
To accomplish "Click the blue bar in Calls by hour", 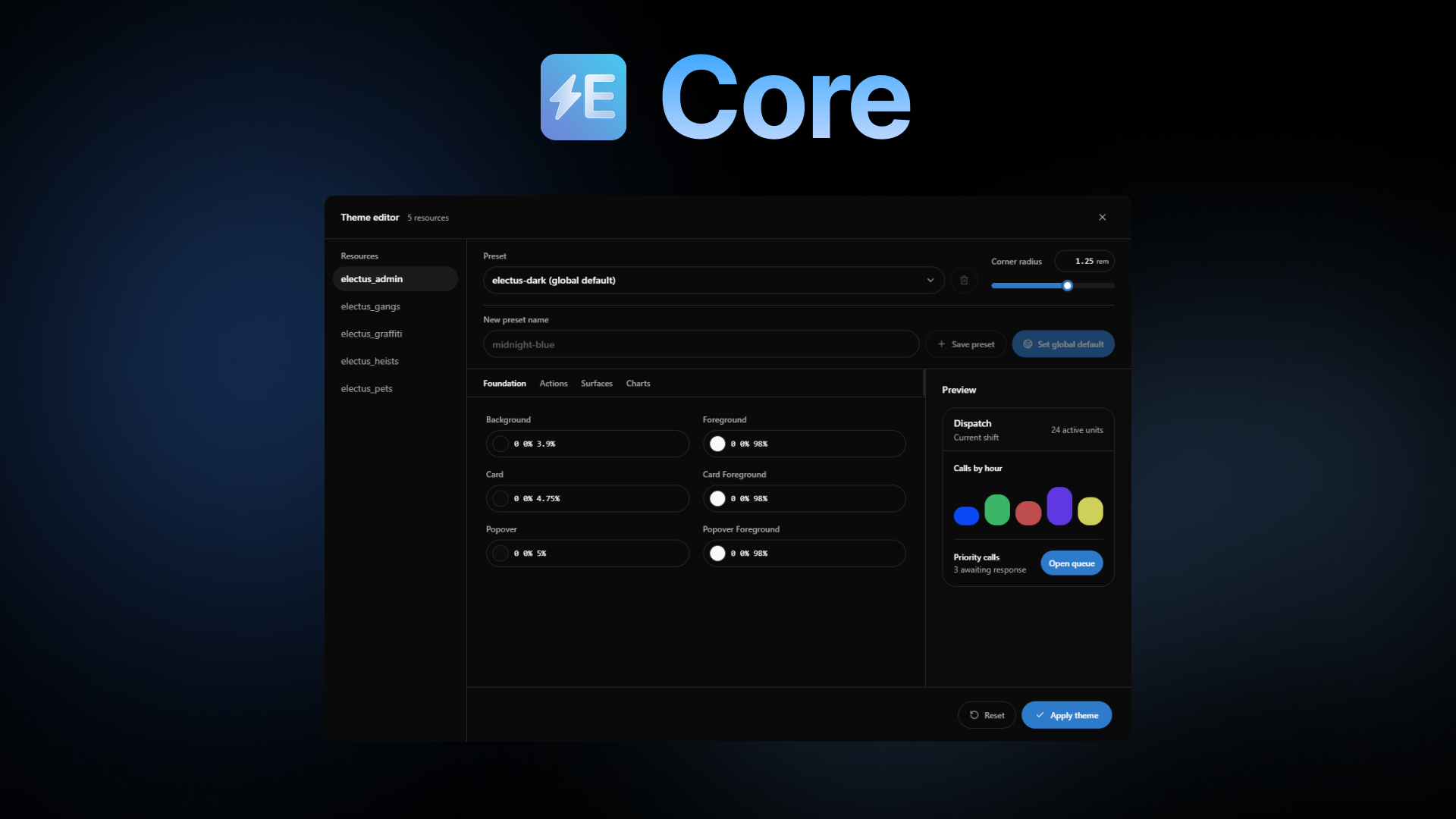I will (x=966, y=516).
